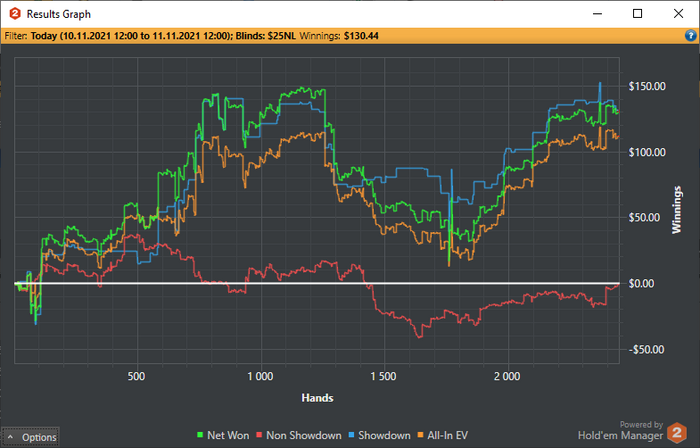This screenshot has width=700, height=448.
Task: Click the $150.00 axis label
Action: [x=647, y=86]
